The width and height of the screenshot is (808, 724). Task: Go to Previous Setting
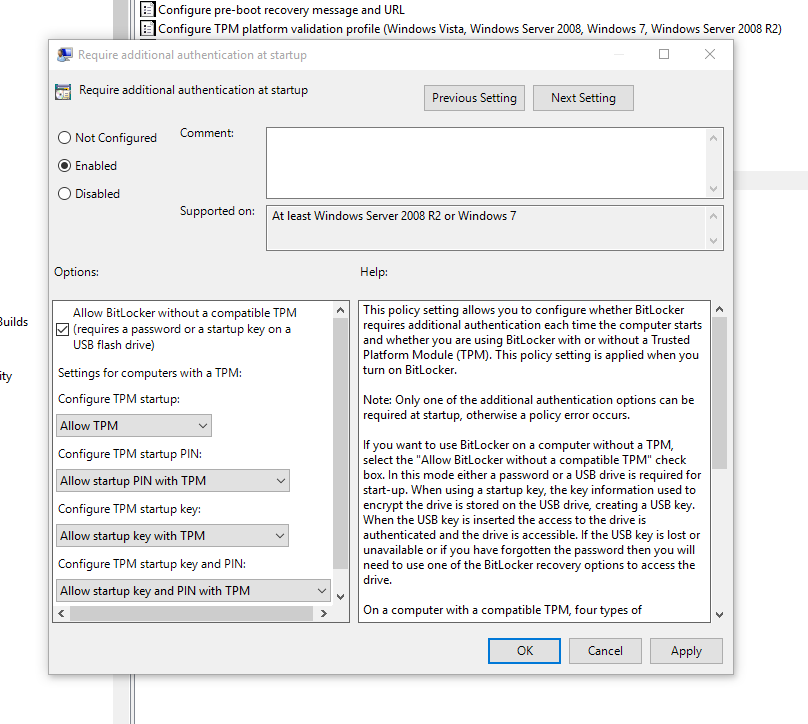(x=474, y=98)
